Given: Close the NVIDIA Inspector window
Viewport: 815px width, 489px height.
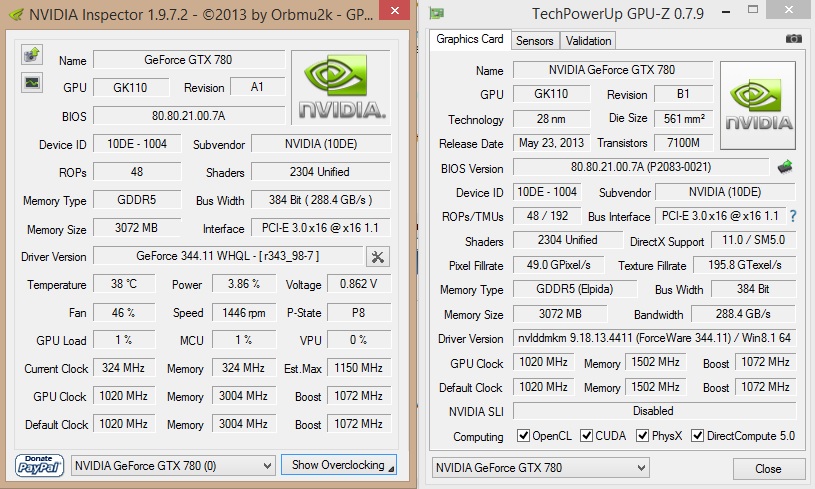Looking at the screenshot, I should (x=395, y=10).
